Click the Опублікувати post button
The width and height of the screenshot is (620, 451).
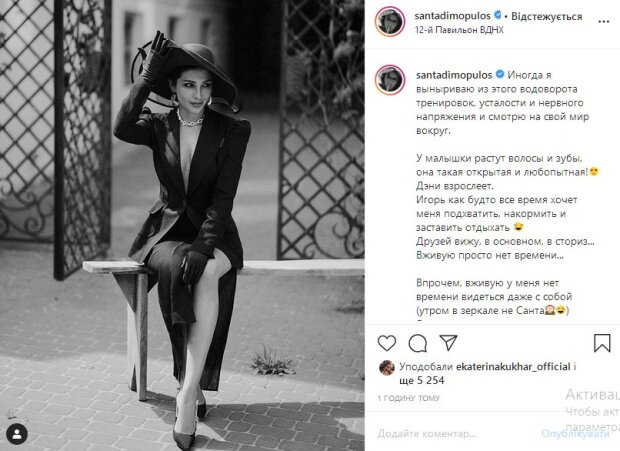click(575, 434)
